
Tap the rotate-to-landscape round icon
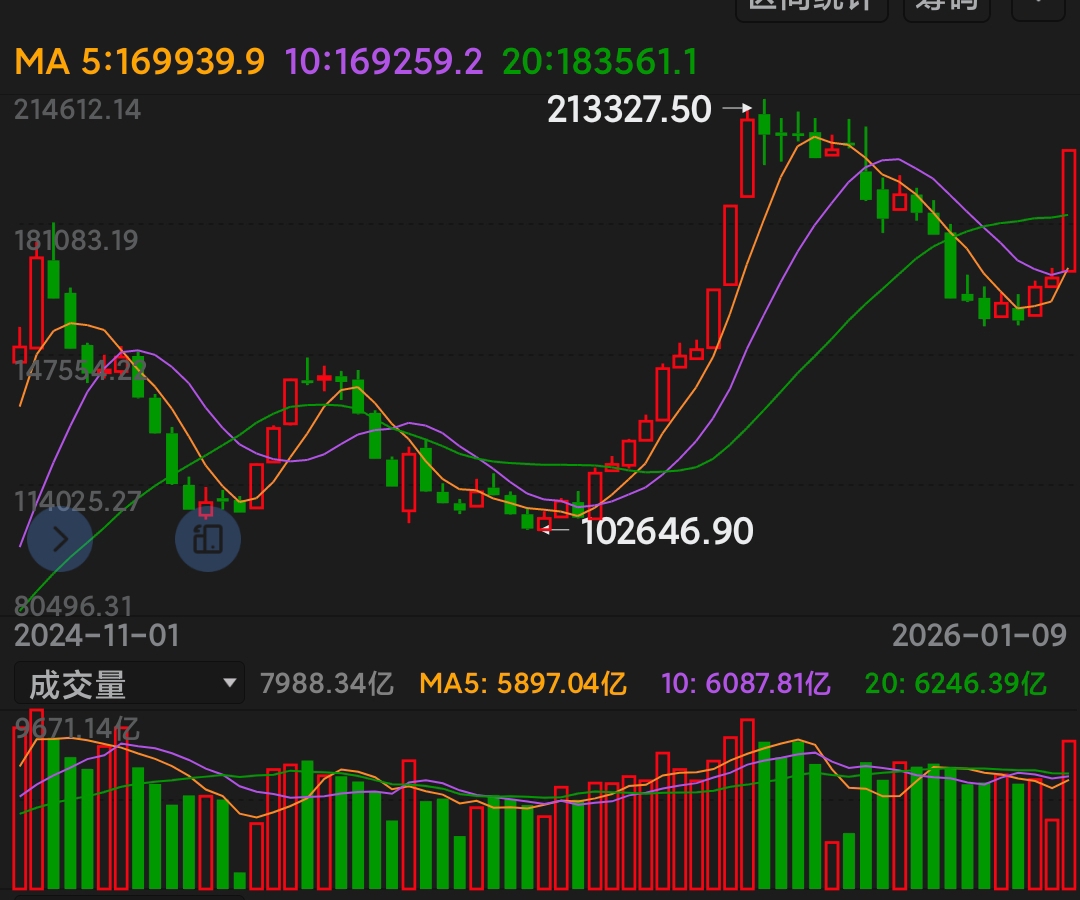tap(208, 538)
